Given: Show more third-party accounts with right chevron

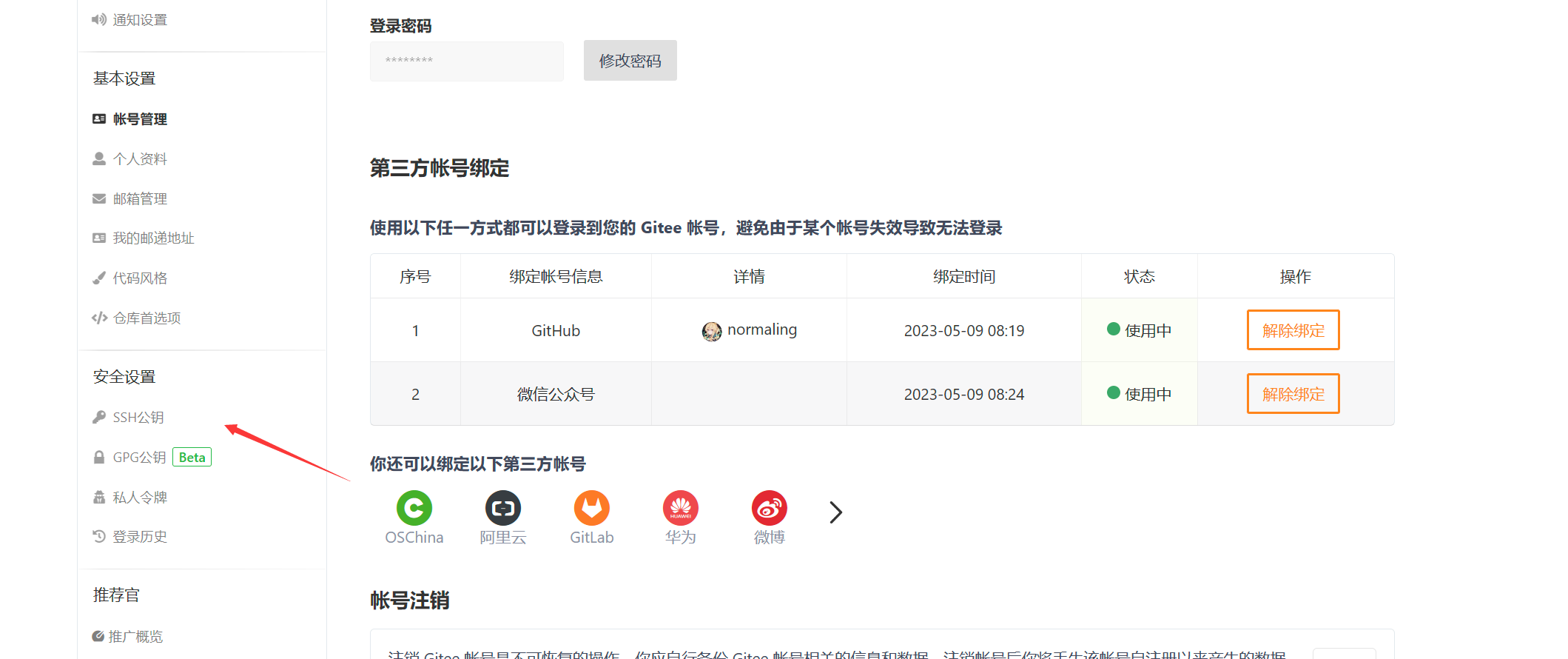Looking at the screenshot, I should click(x=835, y=512).
